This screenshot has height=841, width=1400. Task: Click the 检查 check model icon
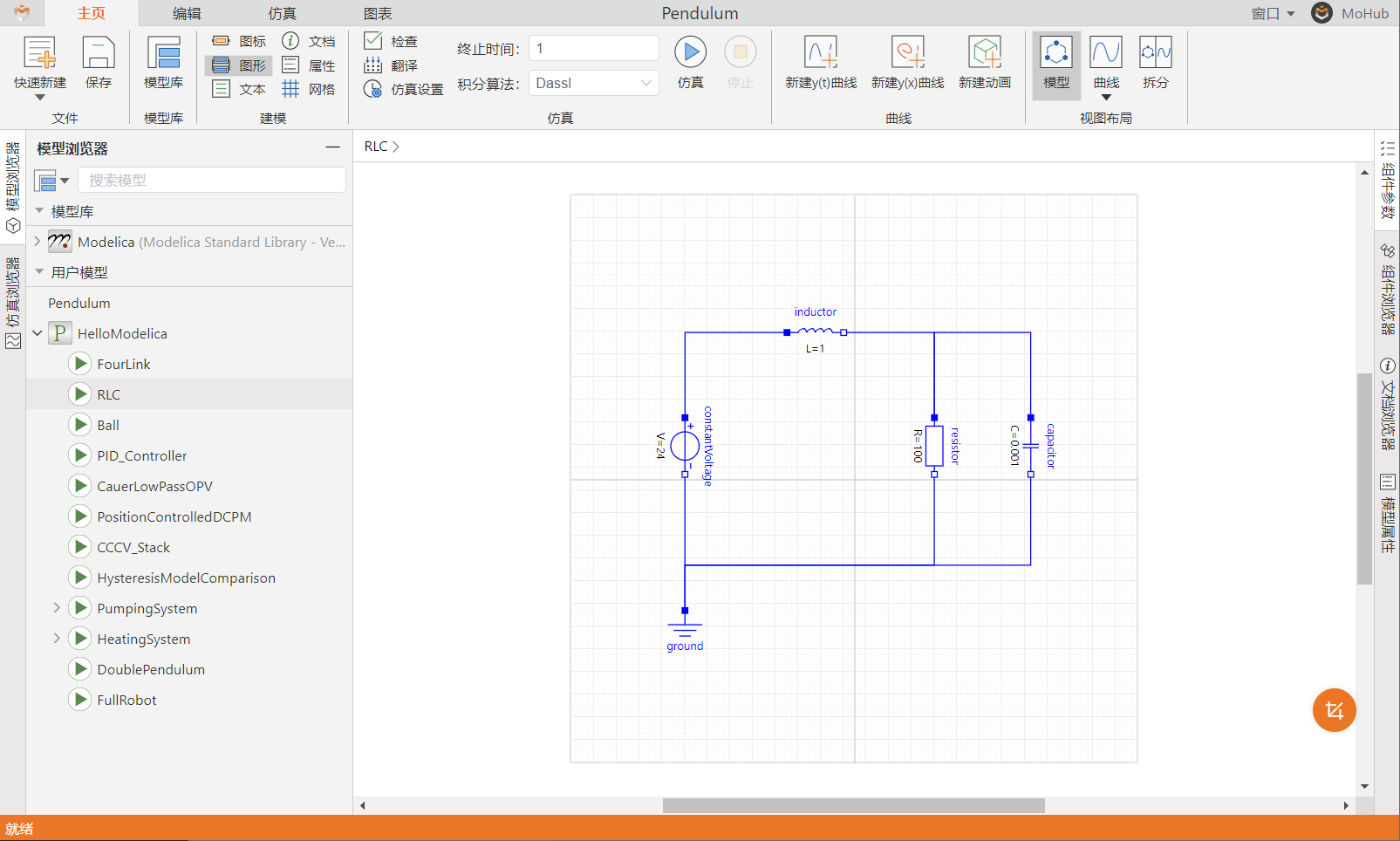pos(373,41)
